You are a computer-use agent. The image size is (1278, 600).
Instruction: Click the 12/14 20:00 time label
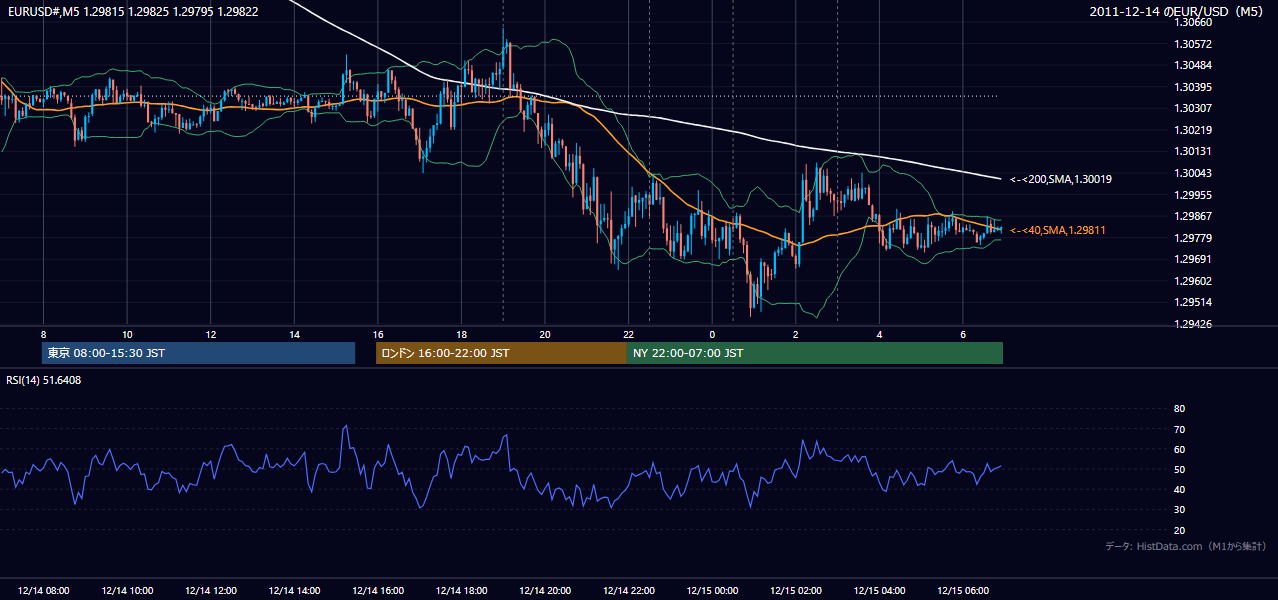click(545, 591)
